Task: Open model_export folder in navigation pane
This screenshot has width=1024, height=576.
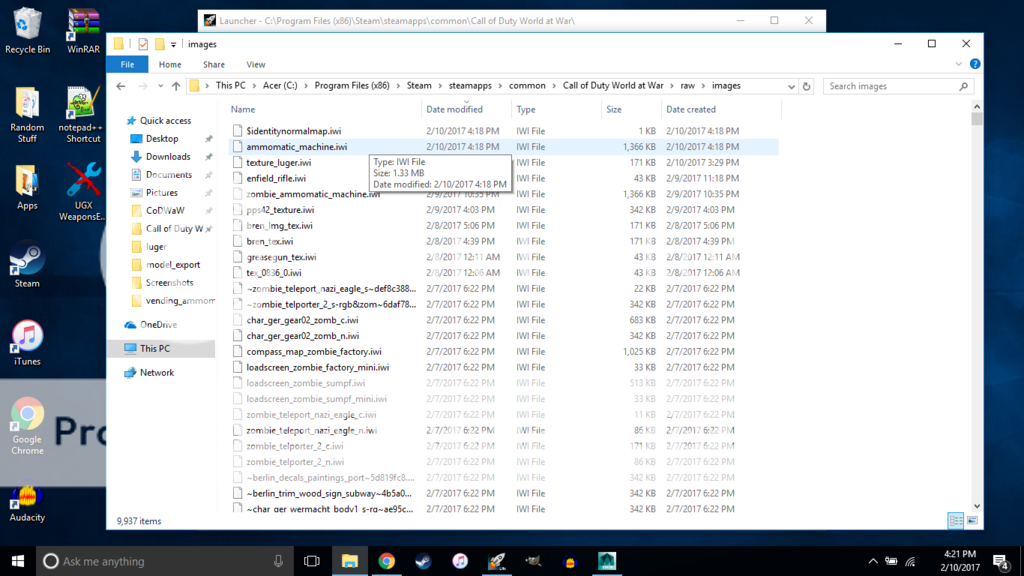Action: (172, 264)
